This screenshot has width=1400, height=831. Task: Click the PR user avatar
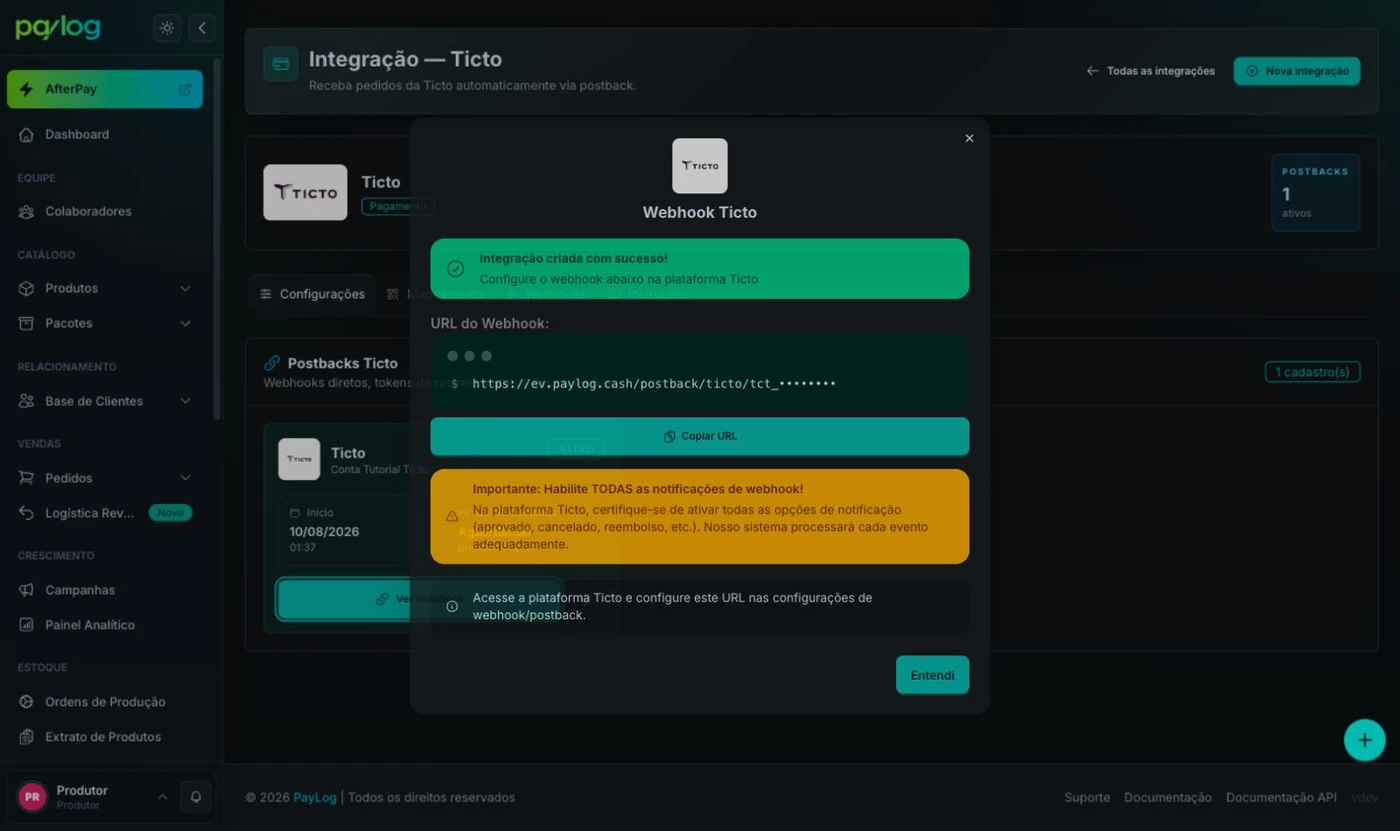click(32, 797)
